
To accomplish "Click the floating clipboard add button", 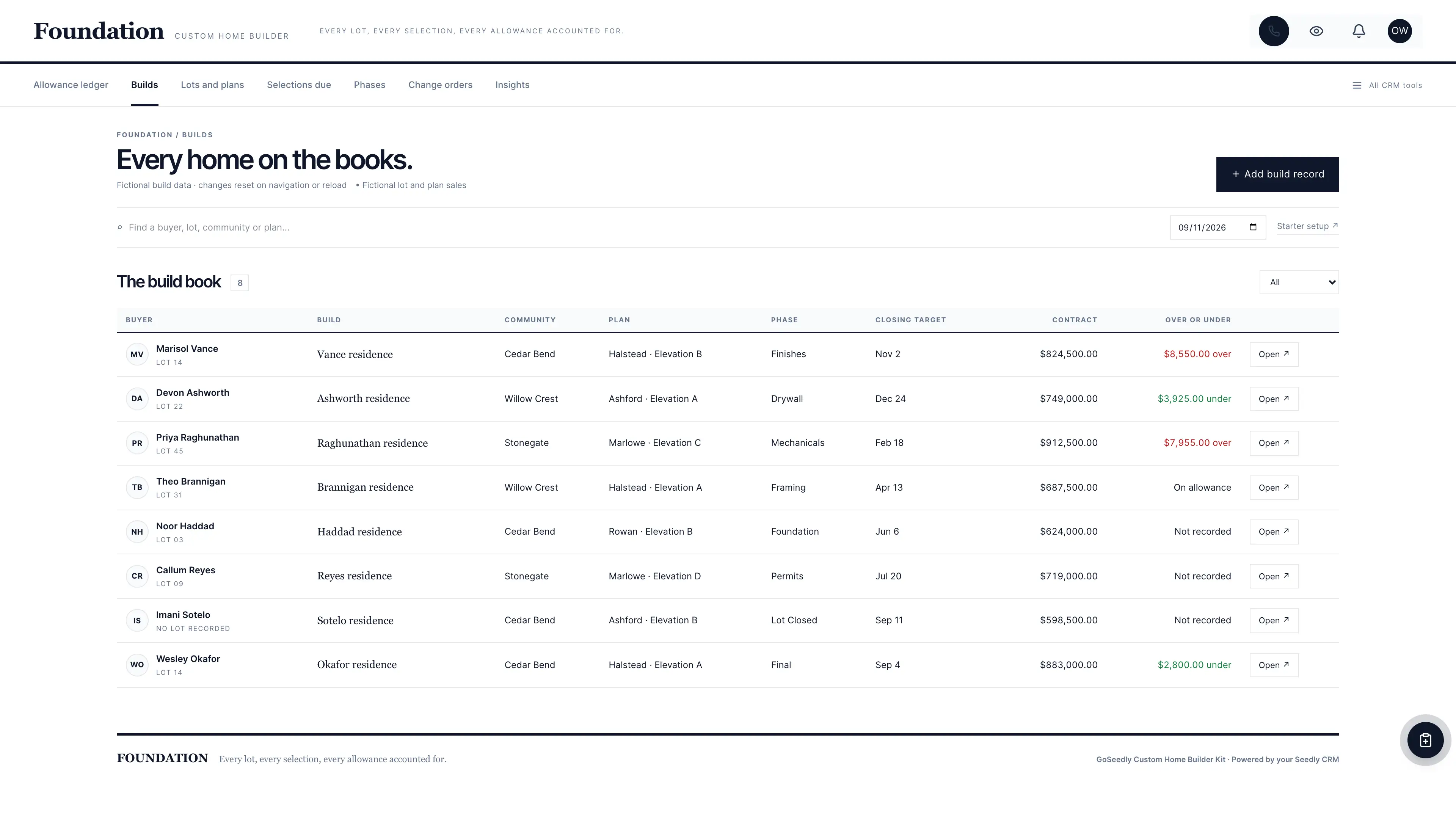I will click(x=1425, y=740).
